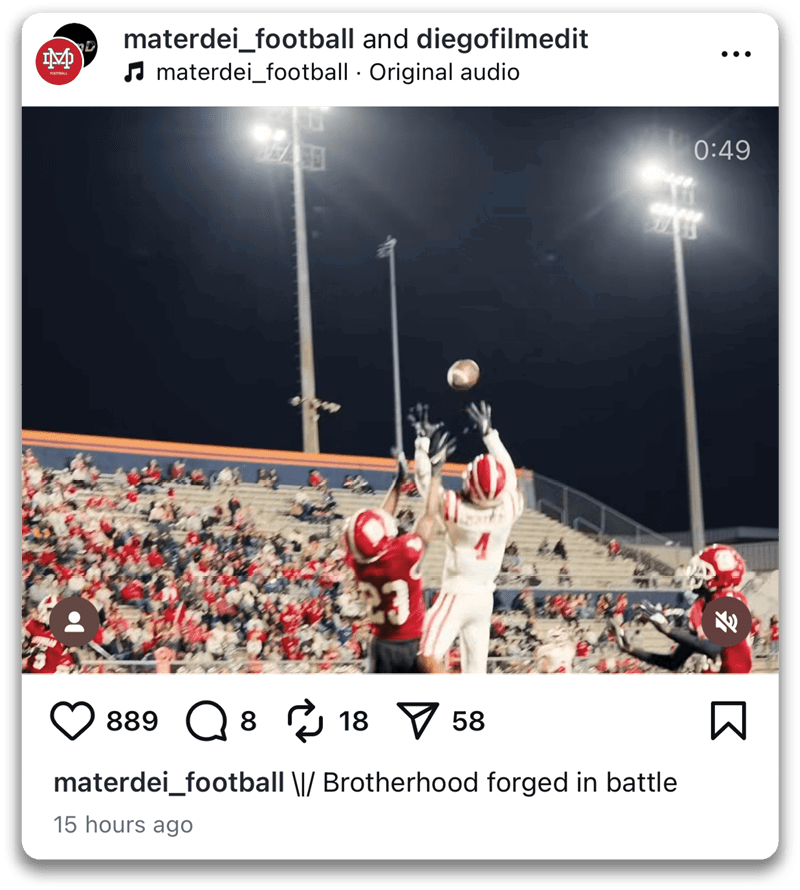800x890 pixels.
Task: Open the diegofilmedit collaborator profile
Action: 502,39
